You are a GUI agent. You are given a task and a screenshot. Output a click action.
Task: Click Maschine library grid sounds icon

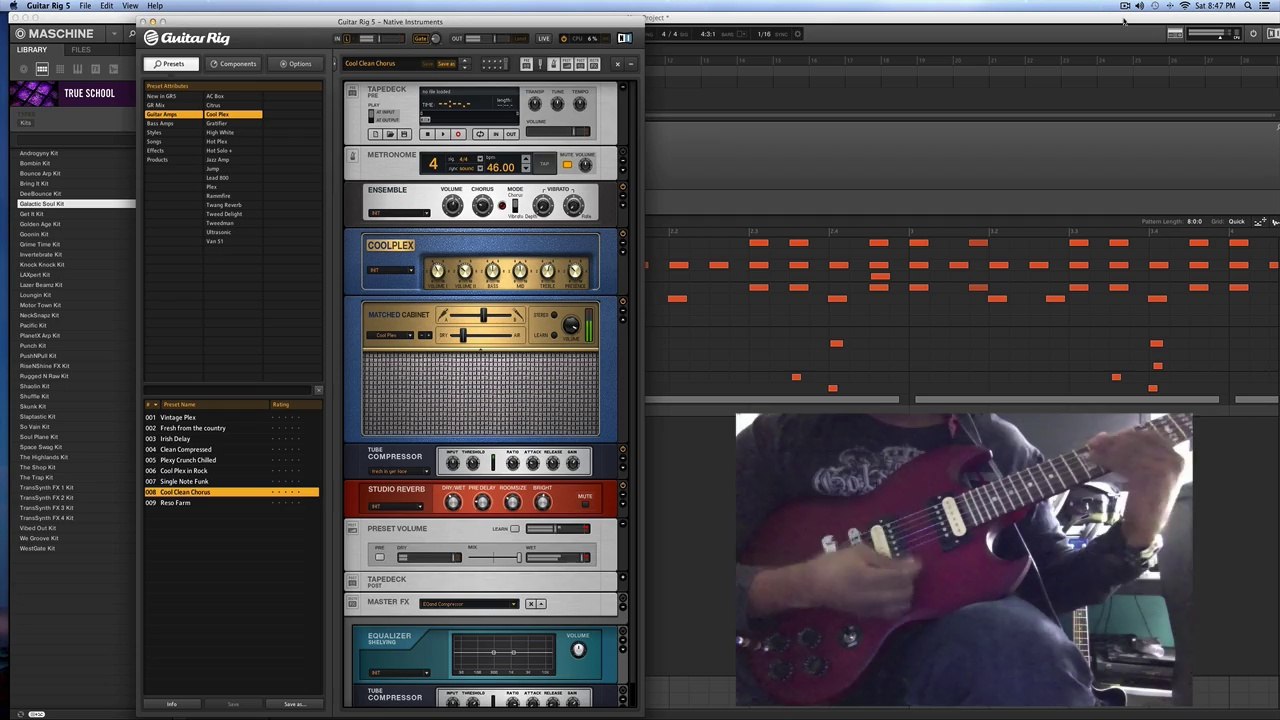click(60, 69)
